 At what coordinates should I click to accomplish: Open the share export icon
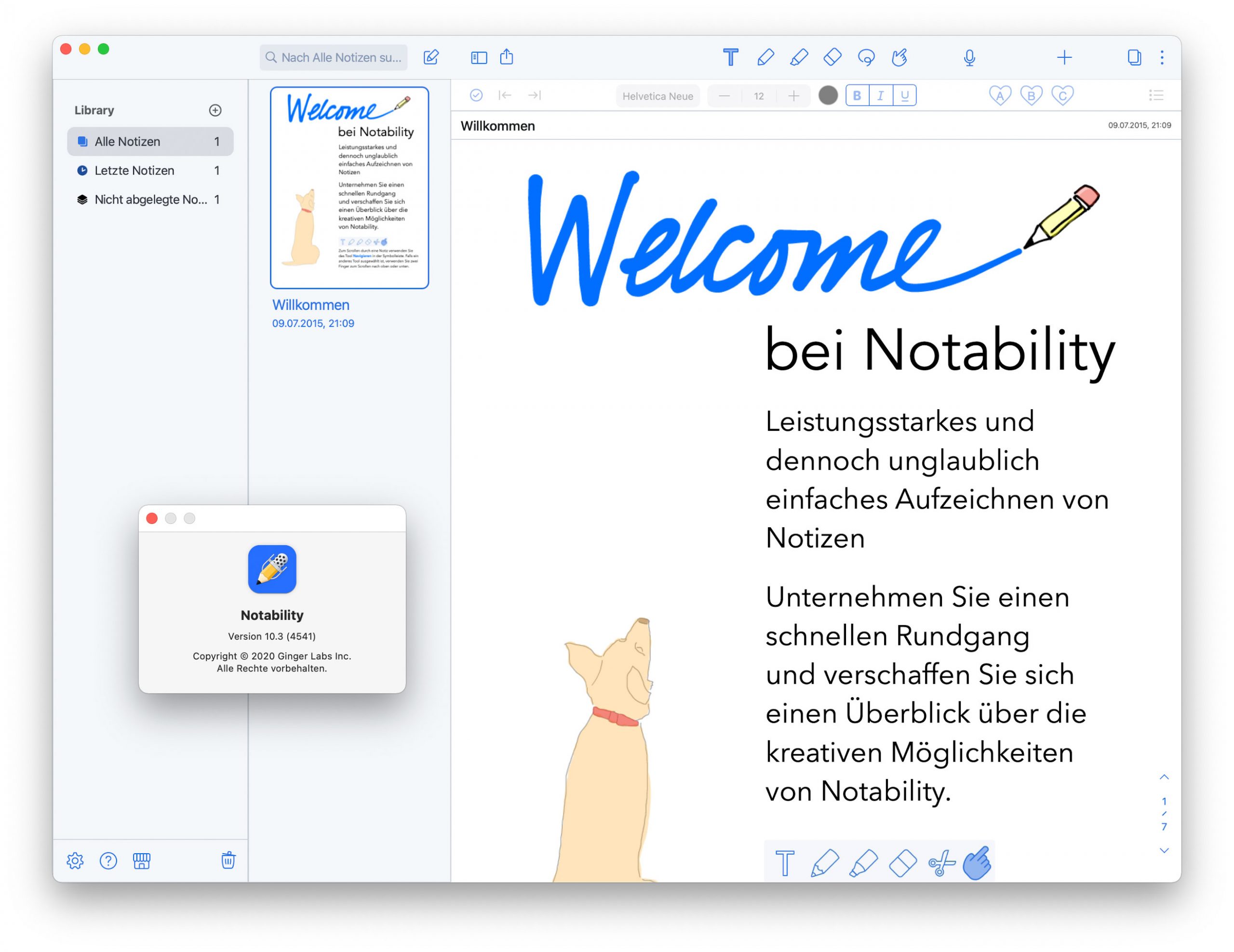(x=506, y=56)
